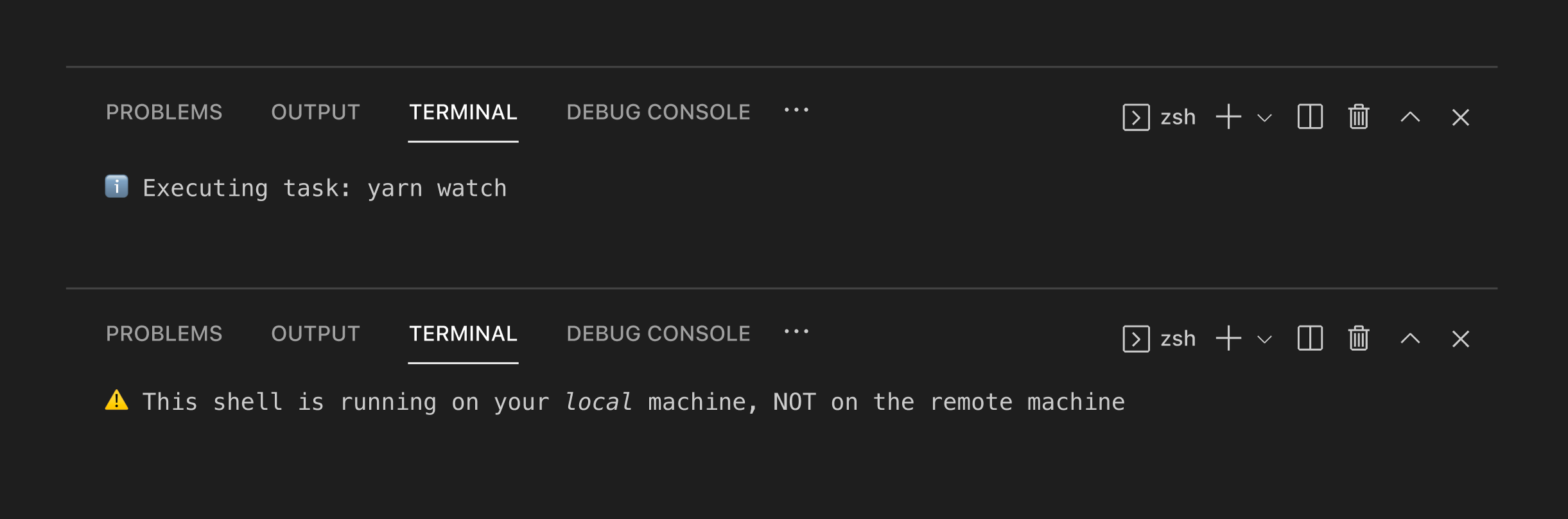Viewport: 1568px width, 519px height.
Task: Maximize the panel with the chevron up icon
Action: point(1409,117)
